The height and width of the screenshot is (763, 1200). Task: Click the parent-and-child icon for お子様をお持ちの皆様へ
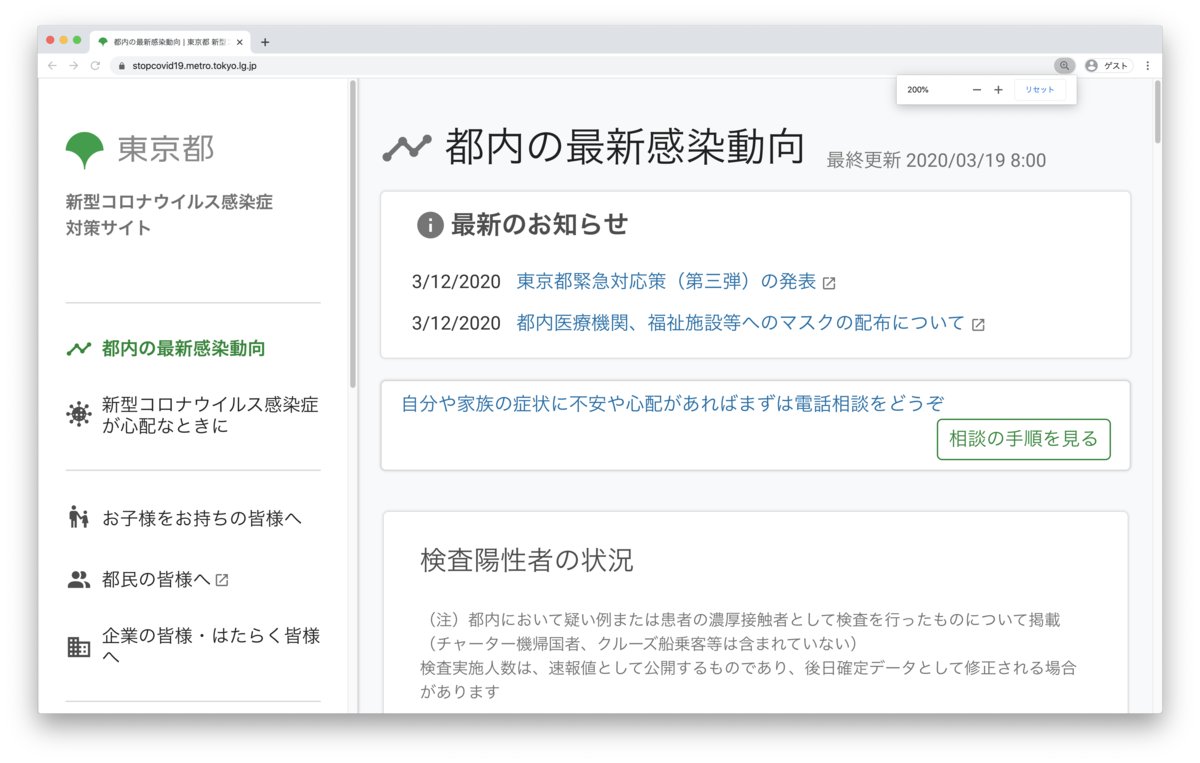pyautogui.click(x=77, y=517)
